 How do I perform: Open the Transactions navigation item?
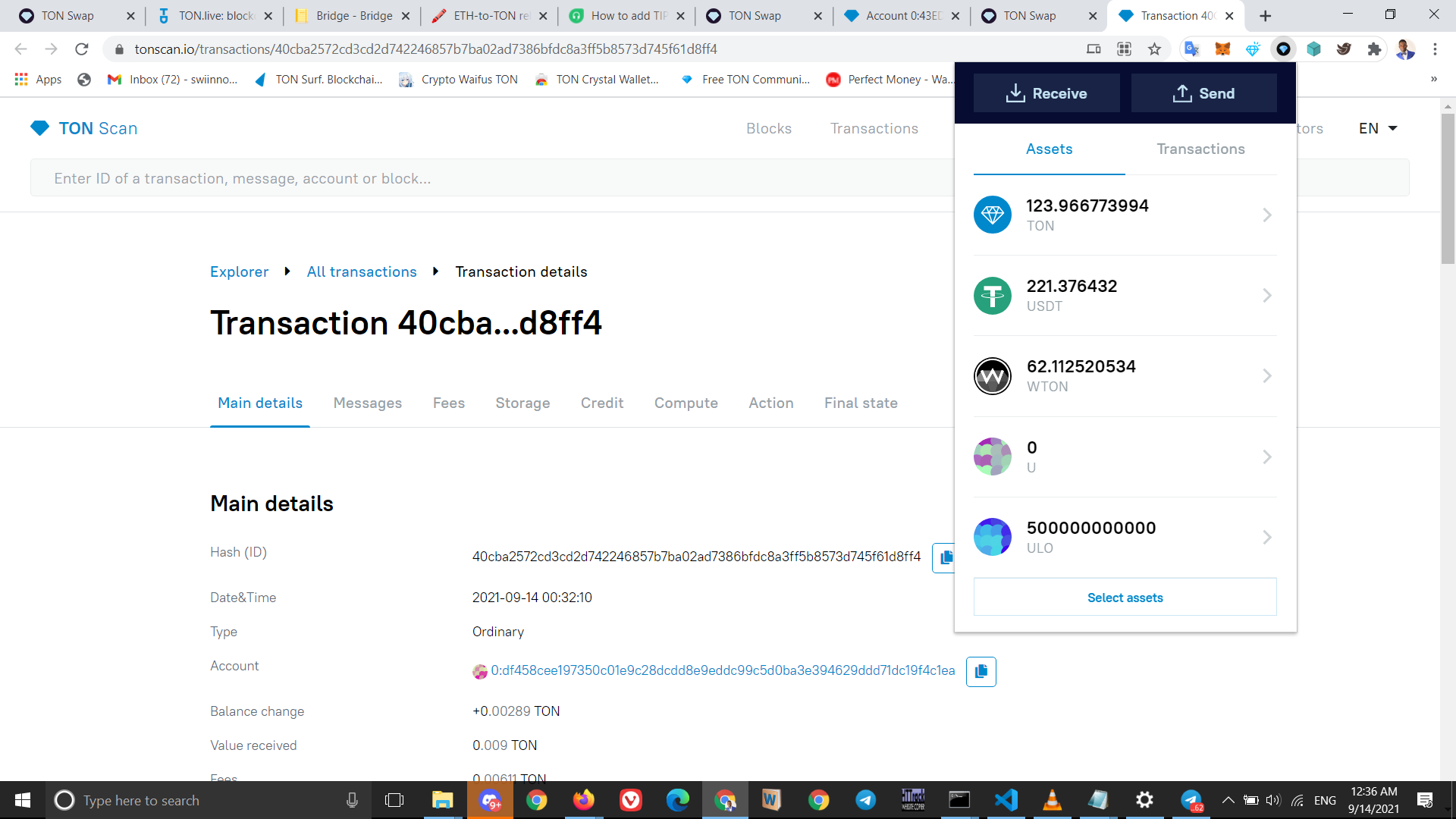[x=874, y=128]
